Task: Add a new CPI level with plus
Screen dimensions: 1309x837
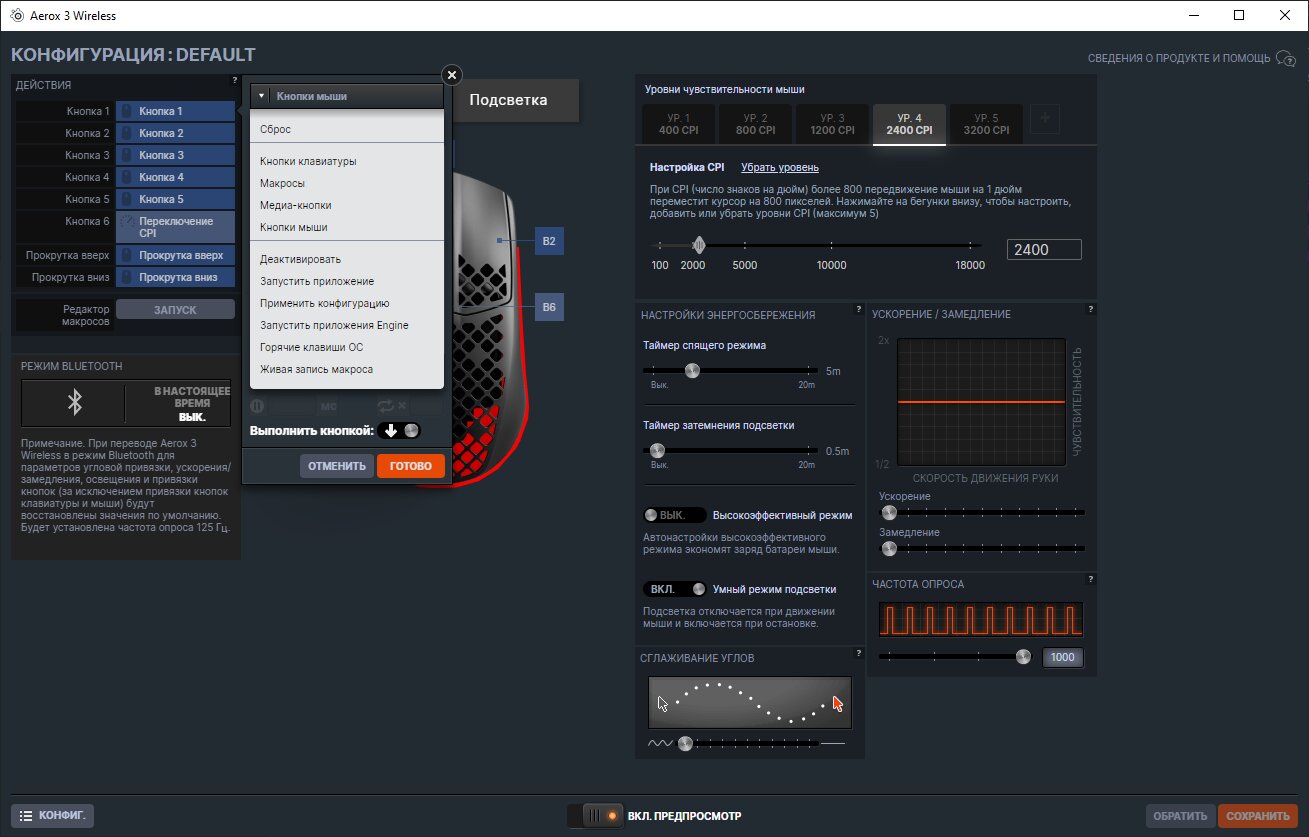Action: click(x=1045, y=119)
